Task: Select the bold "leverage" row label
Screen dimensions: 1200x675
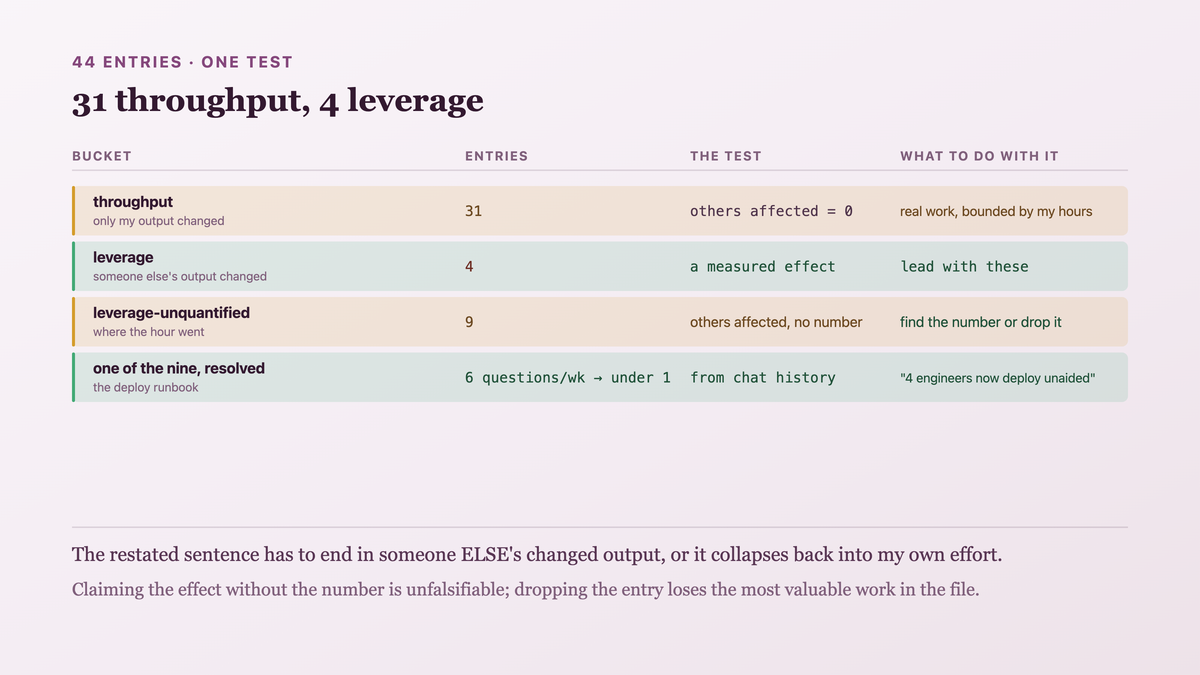Action: [123, 258]
